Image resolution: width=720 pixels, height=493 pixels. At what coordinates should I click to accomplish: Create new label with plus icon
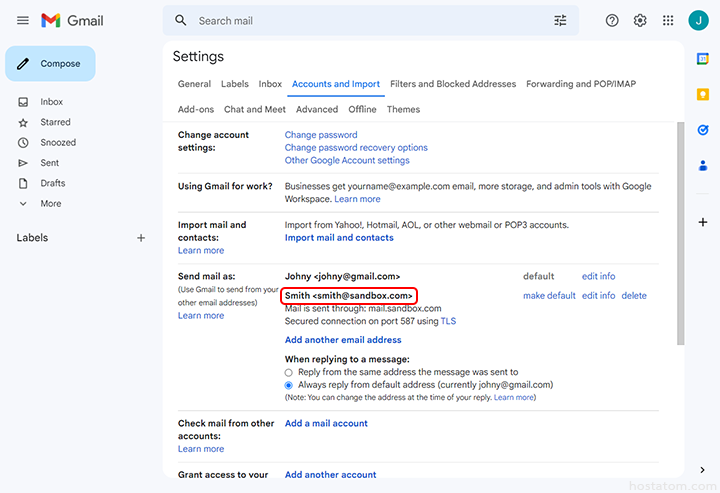[141, 238]
